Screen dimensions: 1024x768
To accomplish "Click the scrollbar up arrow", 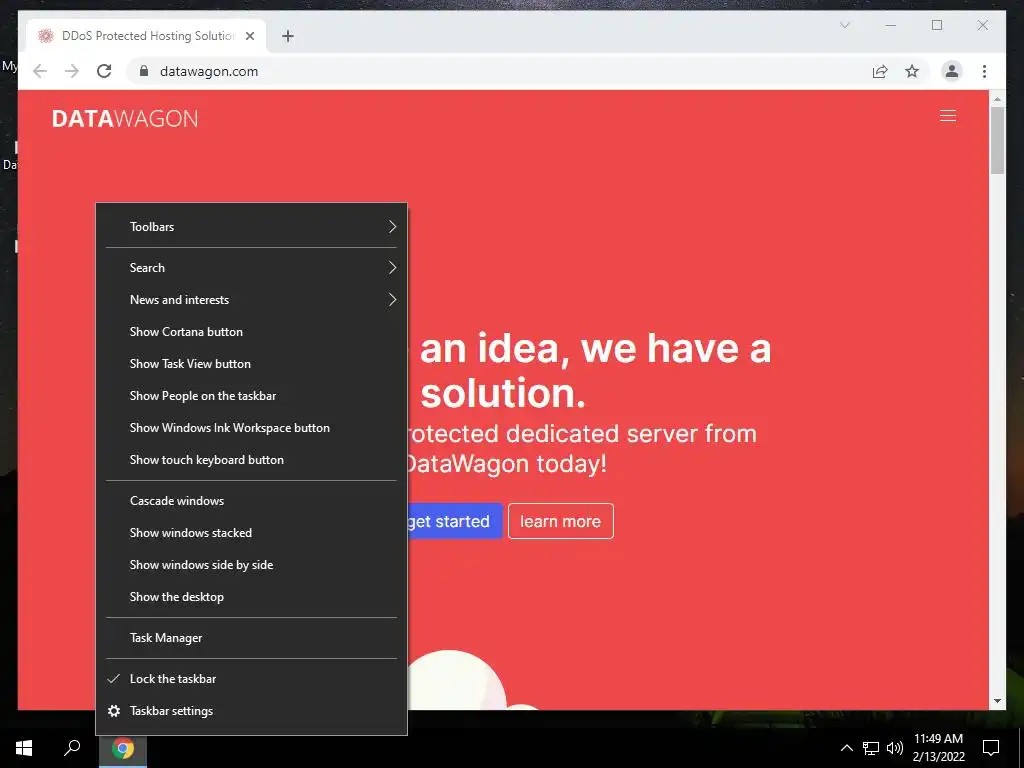I will point(997,99).
